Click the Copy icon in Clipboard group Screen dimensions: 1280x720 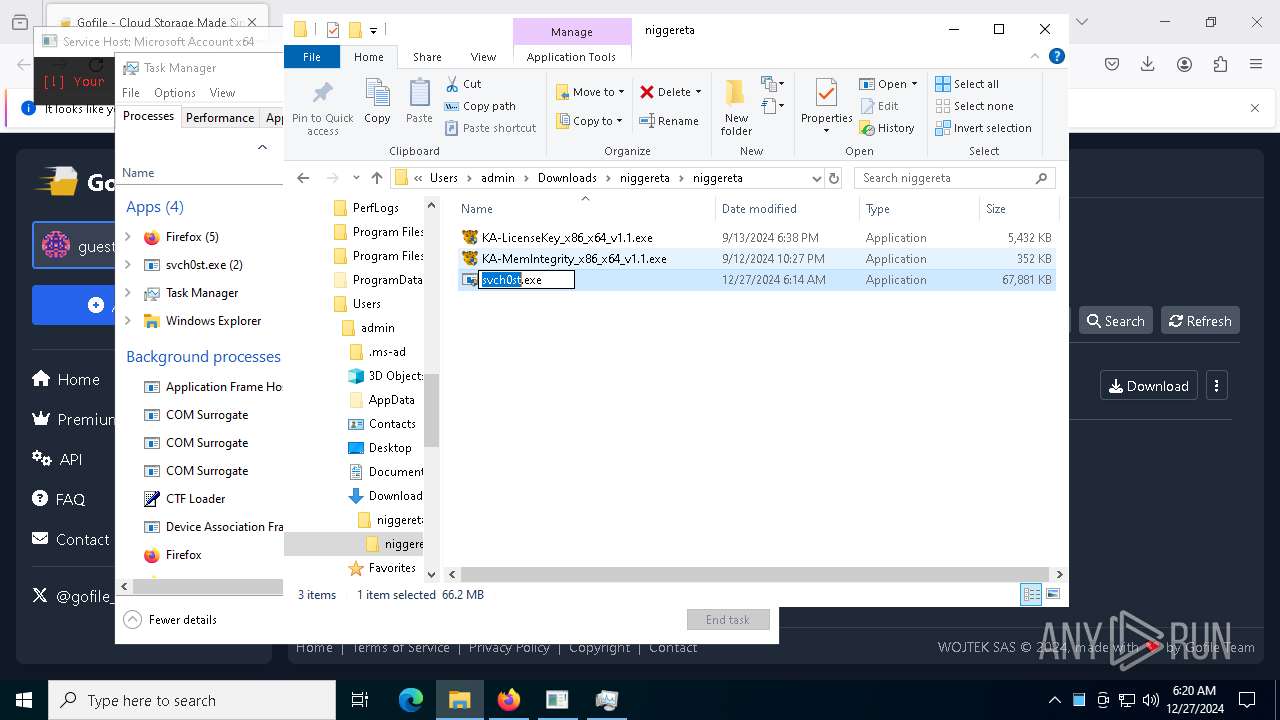pos(377,102)
